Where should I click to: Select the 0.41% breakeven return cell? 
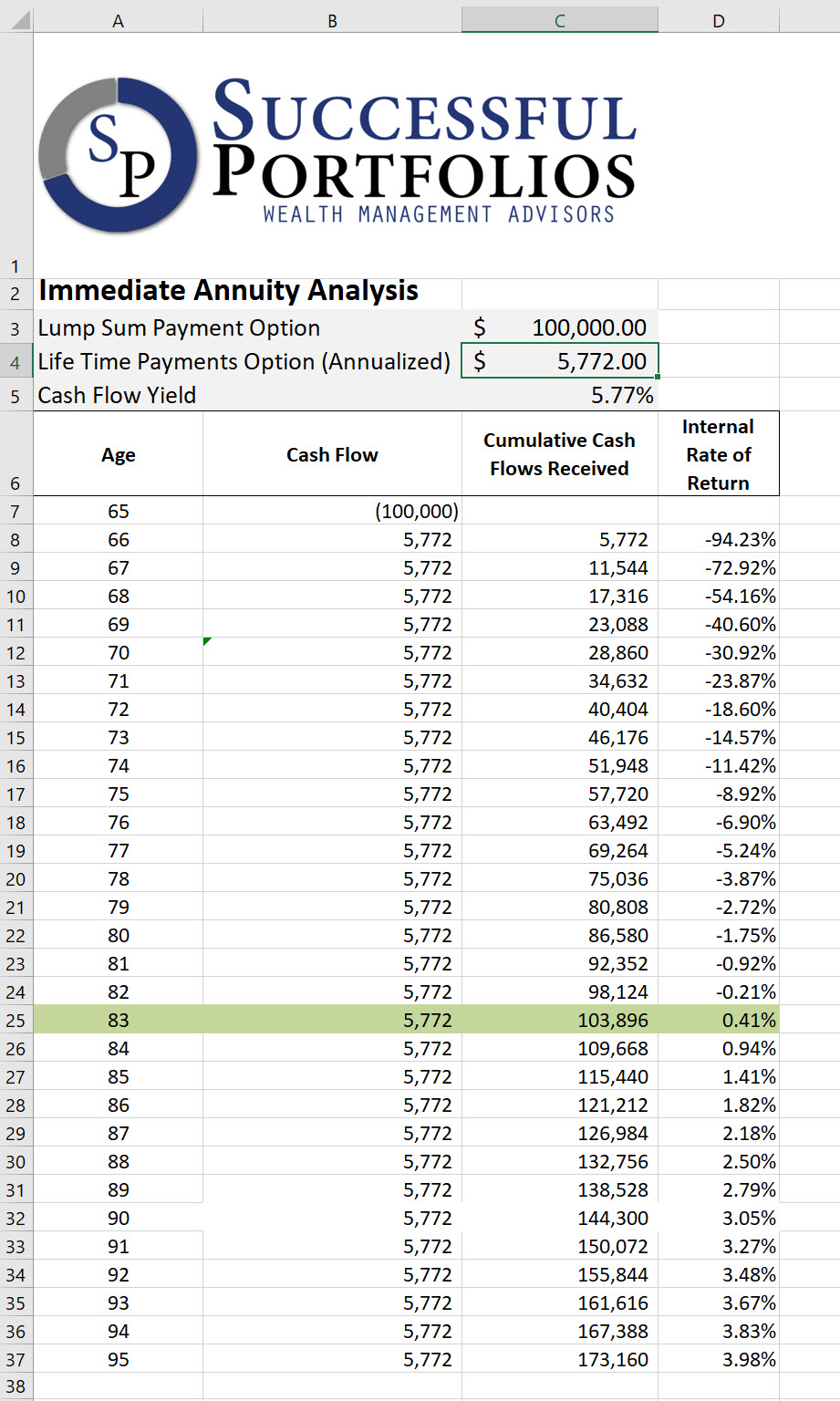pos(719,1020)
